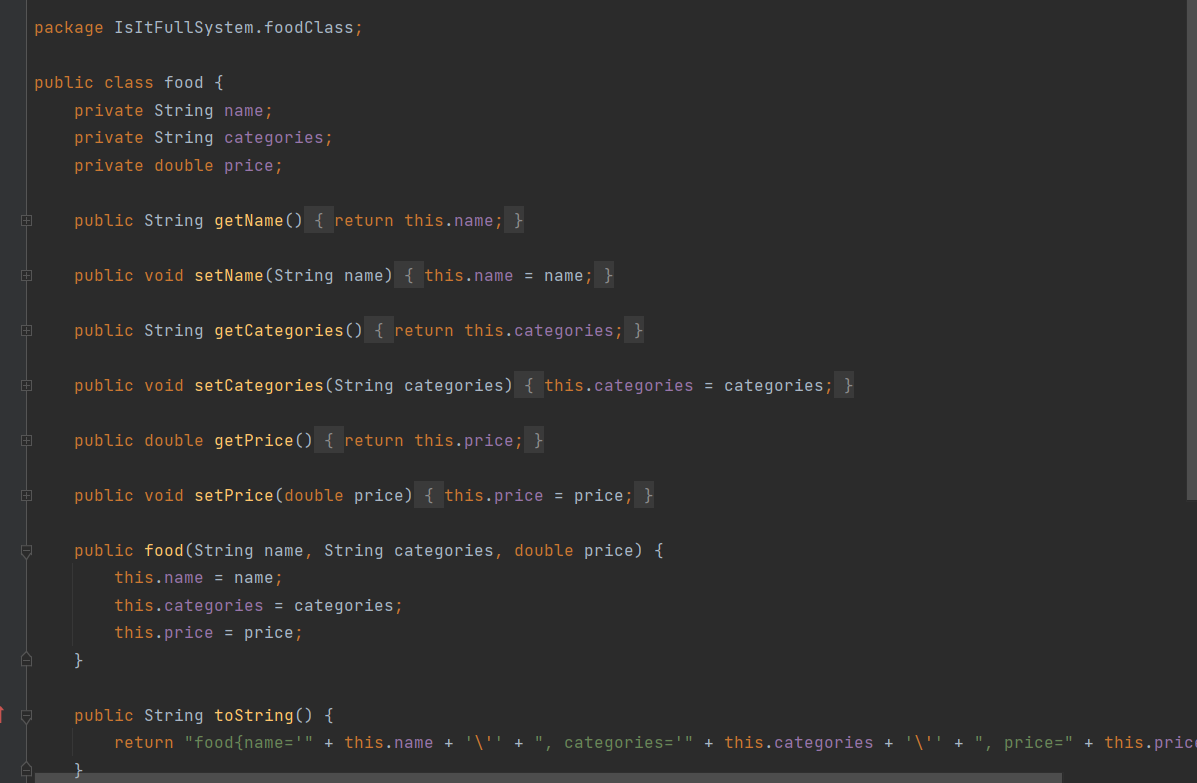Collapse the toString method using its gutter fold arrow
Image resolution: width=1197 pixels, height=783 pixels.
(26, 716)
